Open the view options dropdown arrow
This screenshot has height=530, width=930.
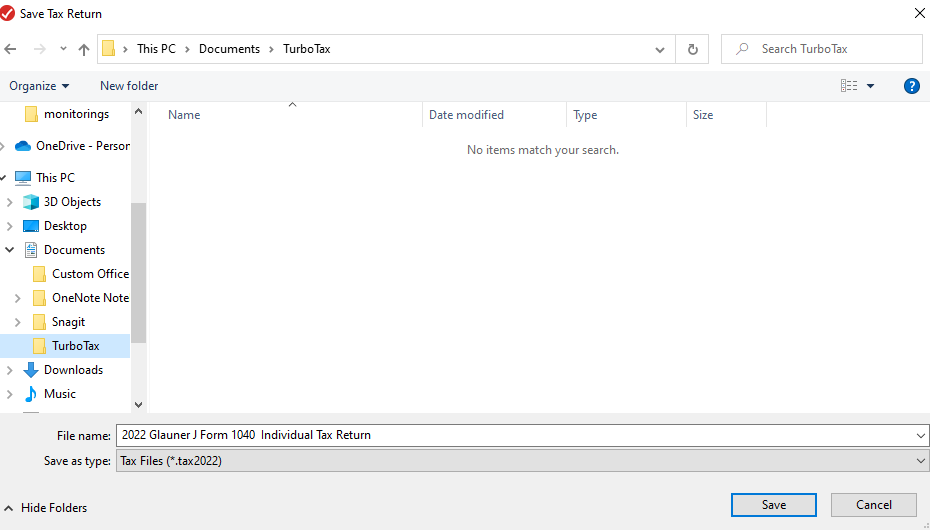pyautogui.click(x=870, y=86)
